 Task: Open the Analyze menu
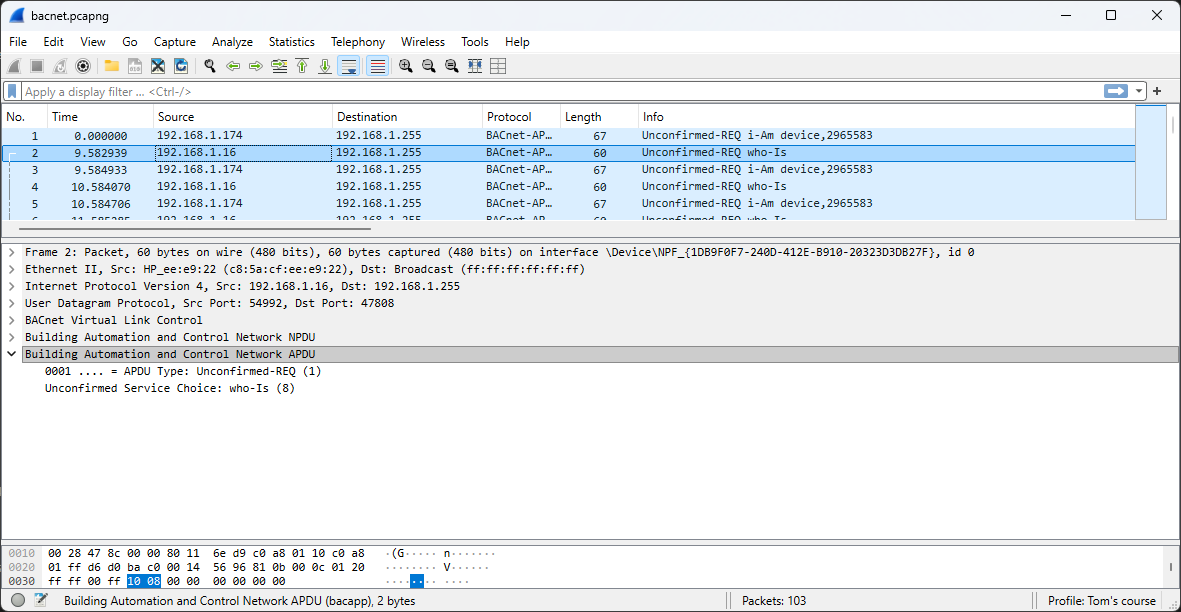[x=232, y=42]
